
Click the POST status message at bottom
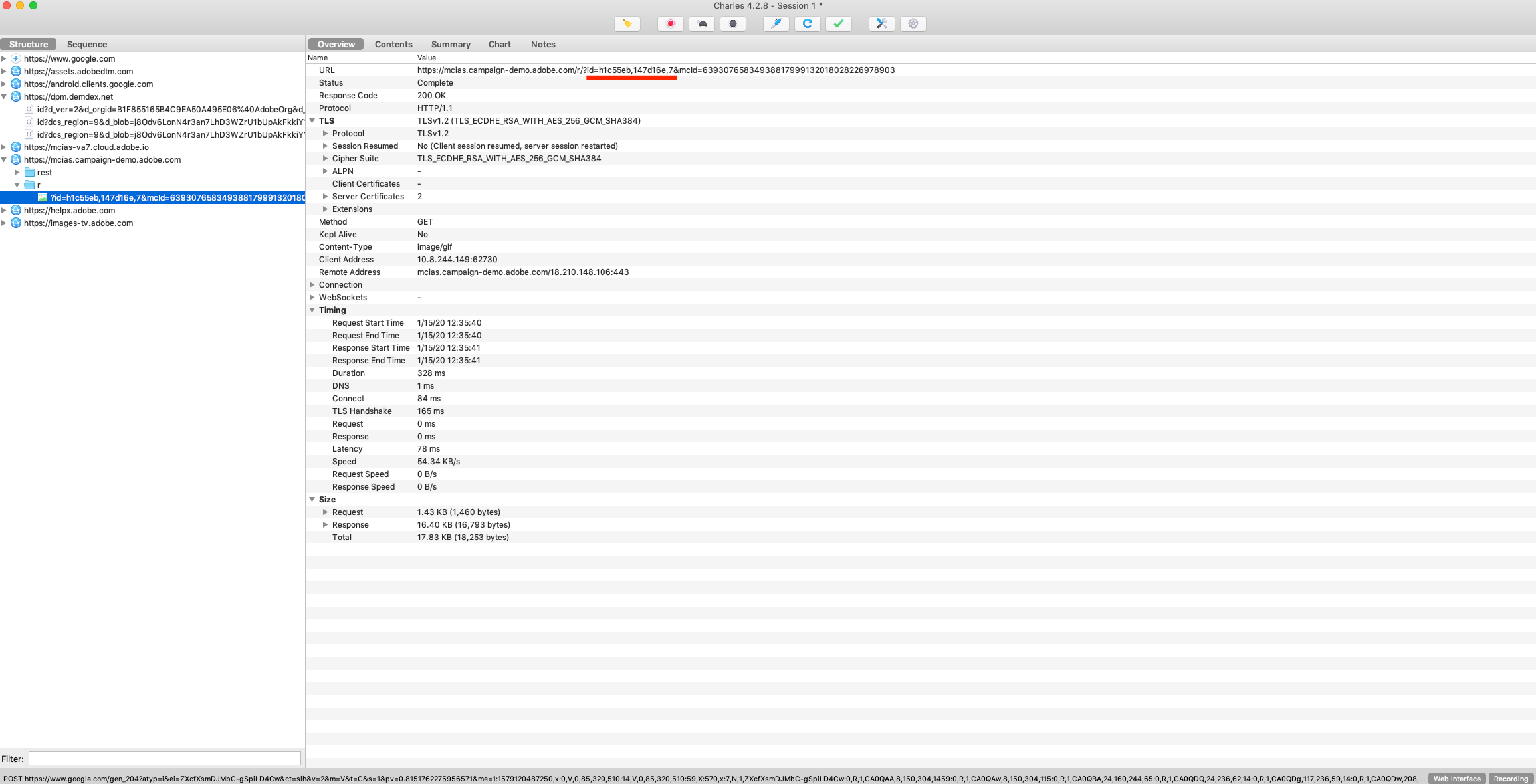click(713, 779)
